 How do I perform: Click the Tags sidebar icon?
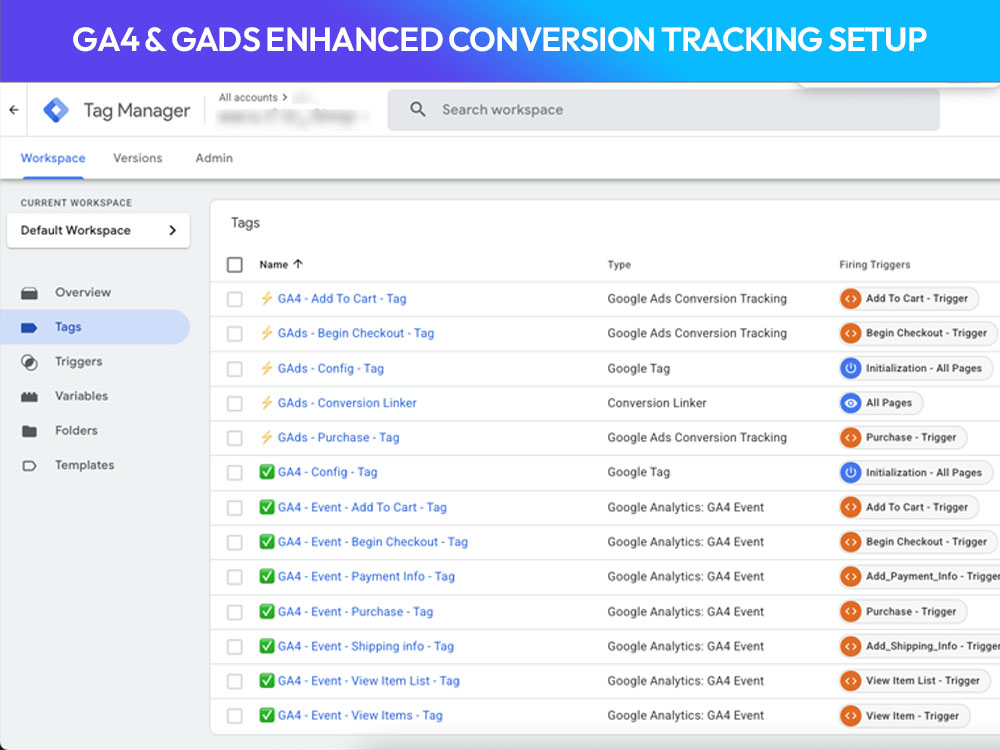(29, 327)
